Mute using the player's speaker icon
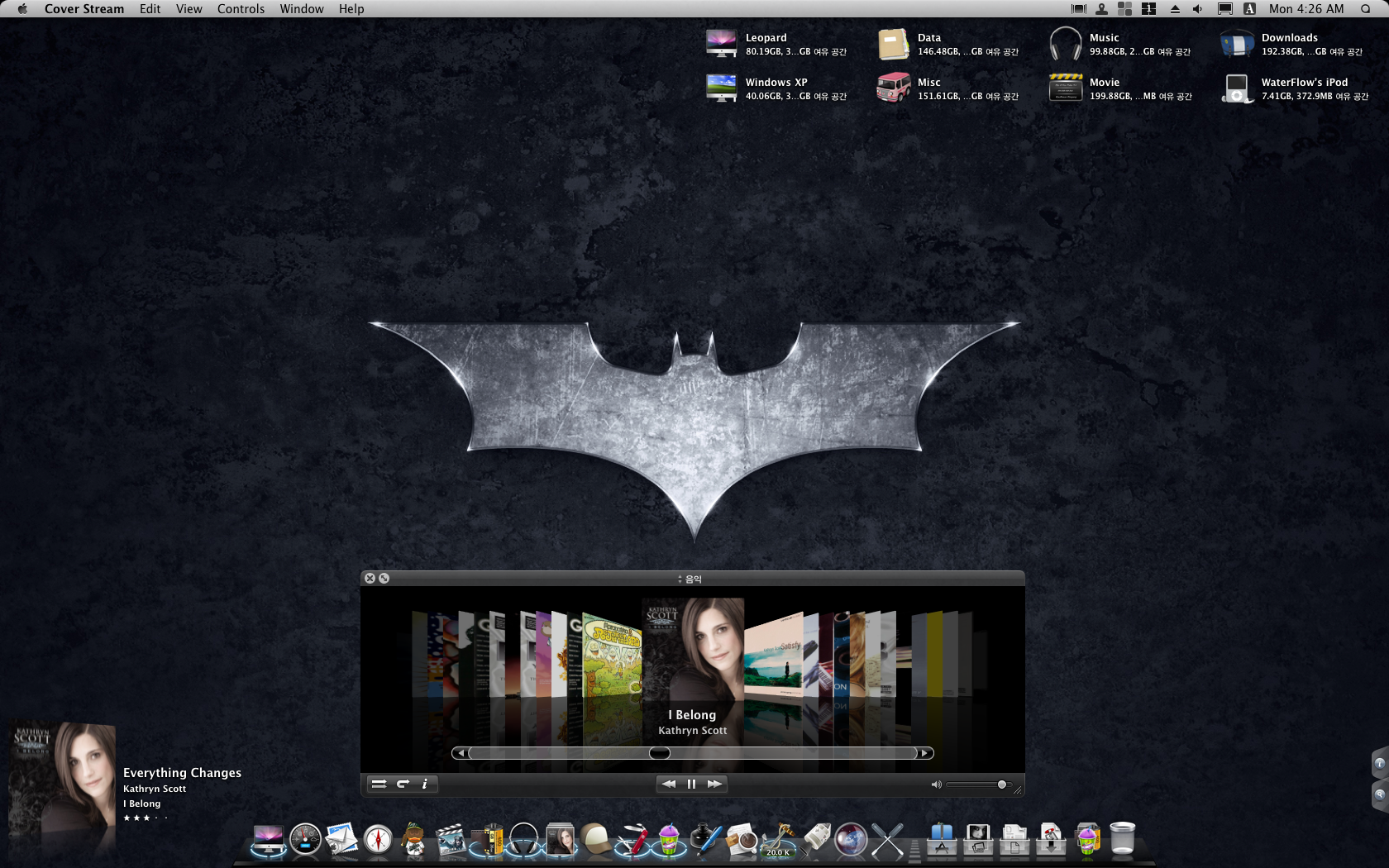The height and width of the screenshot is (868, 1389). (936, 785)
